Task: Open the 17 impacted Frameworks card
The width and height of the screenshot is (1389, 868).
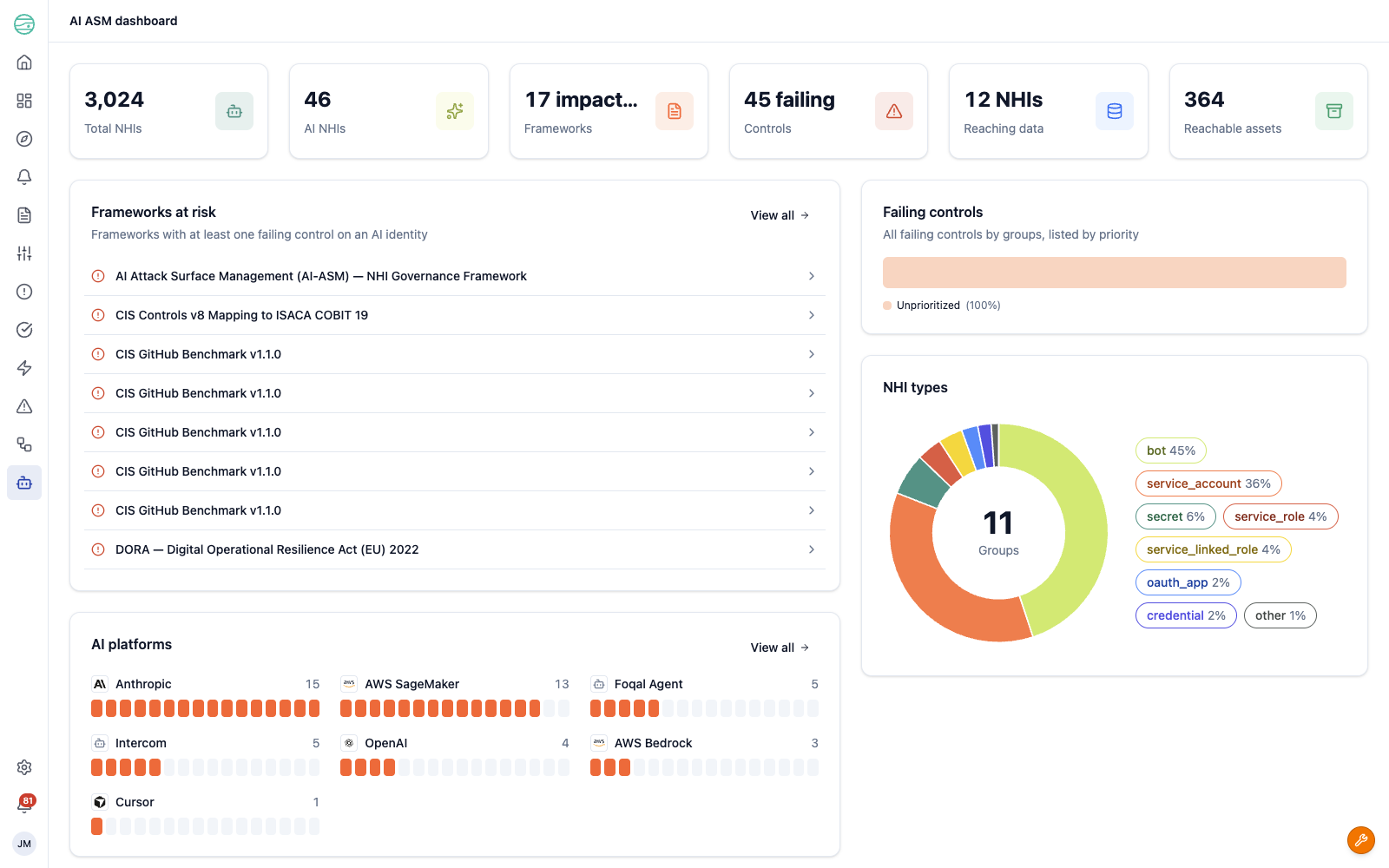Action: tap(609, 111)
